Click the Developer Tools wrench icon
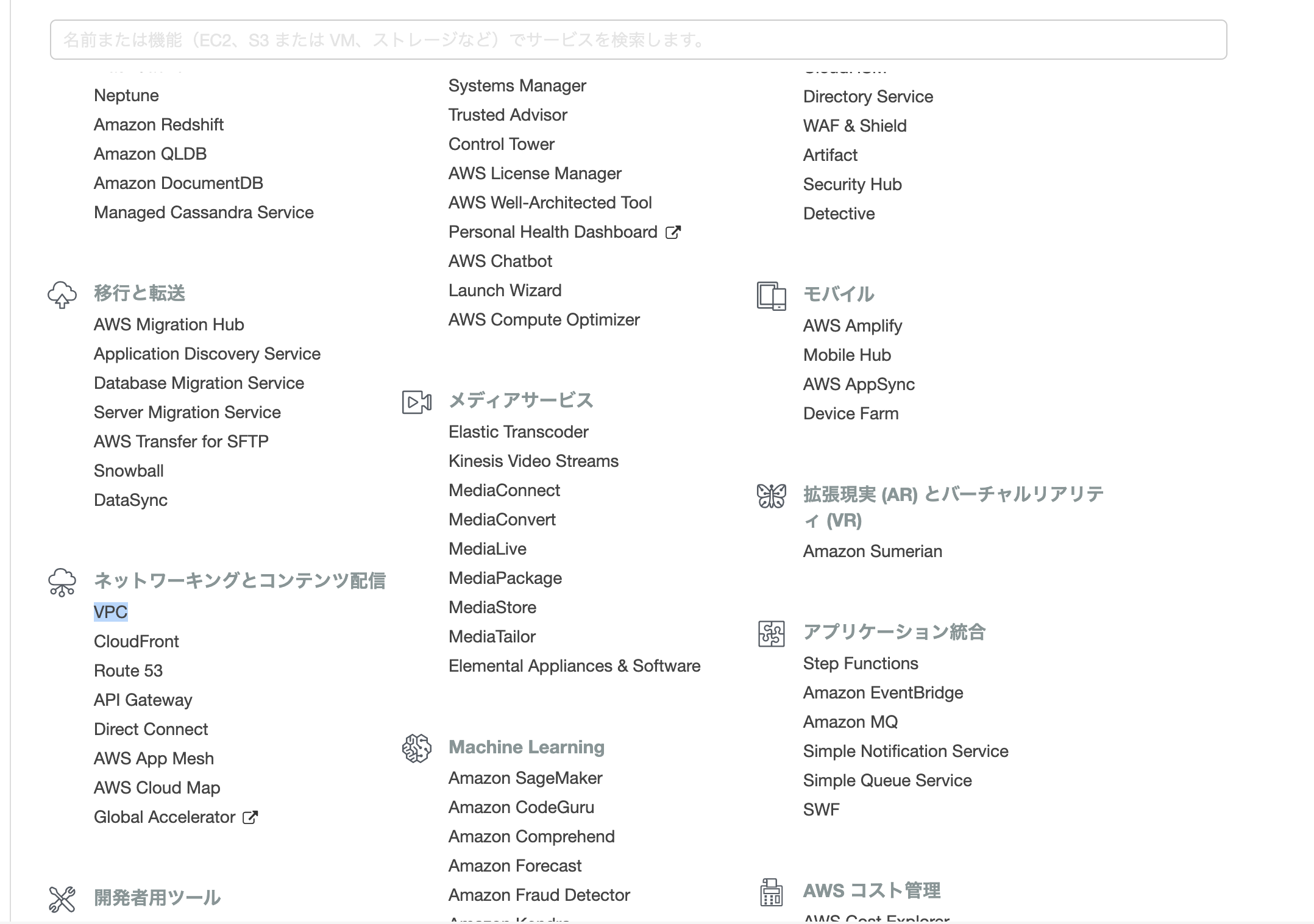This screenshot has width=1314, height=924. point(62,899)
